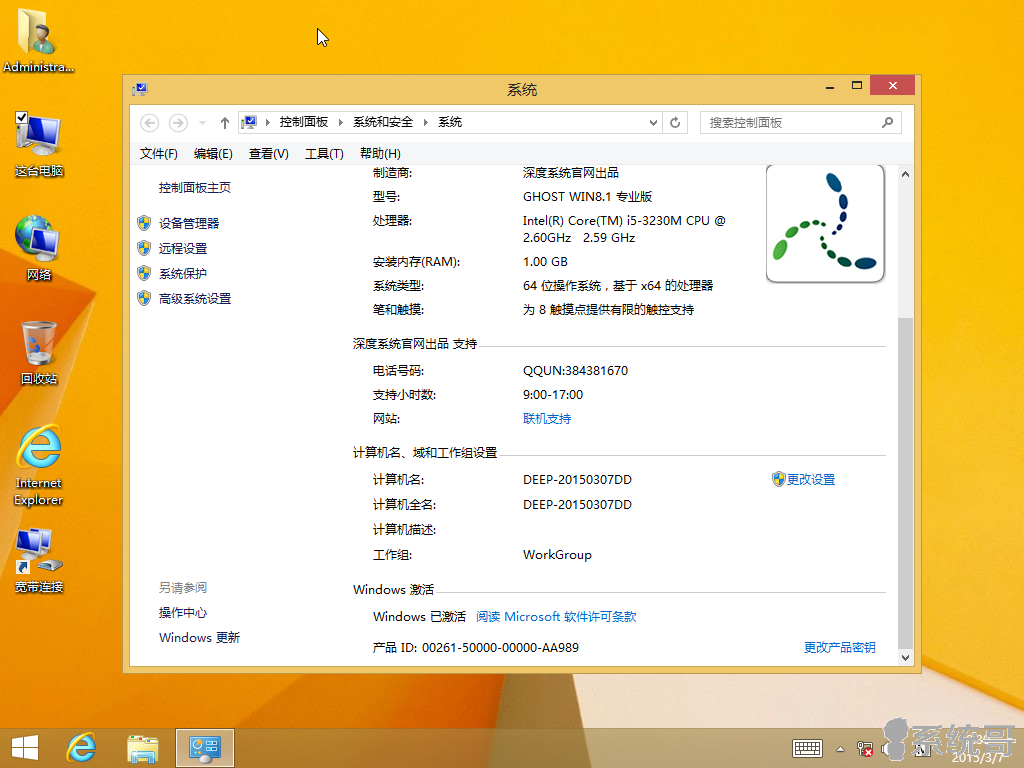Expand breadcrumb arrow after 系统和安全
Image resolution: width=1024 pixels, height=768 pixels.
click(x=425, y=123)
